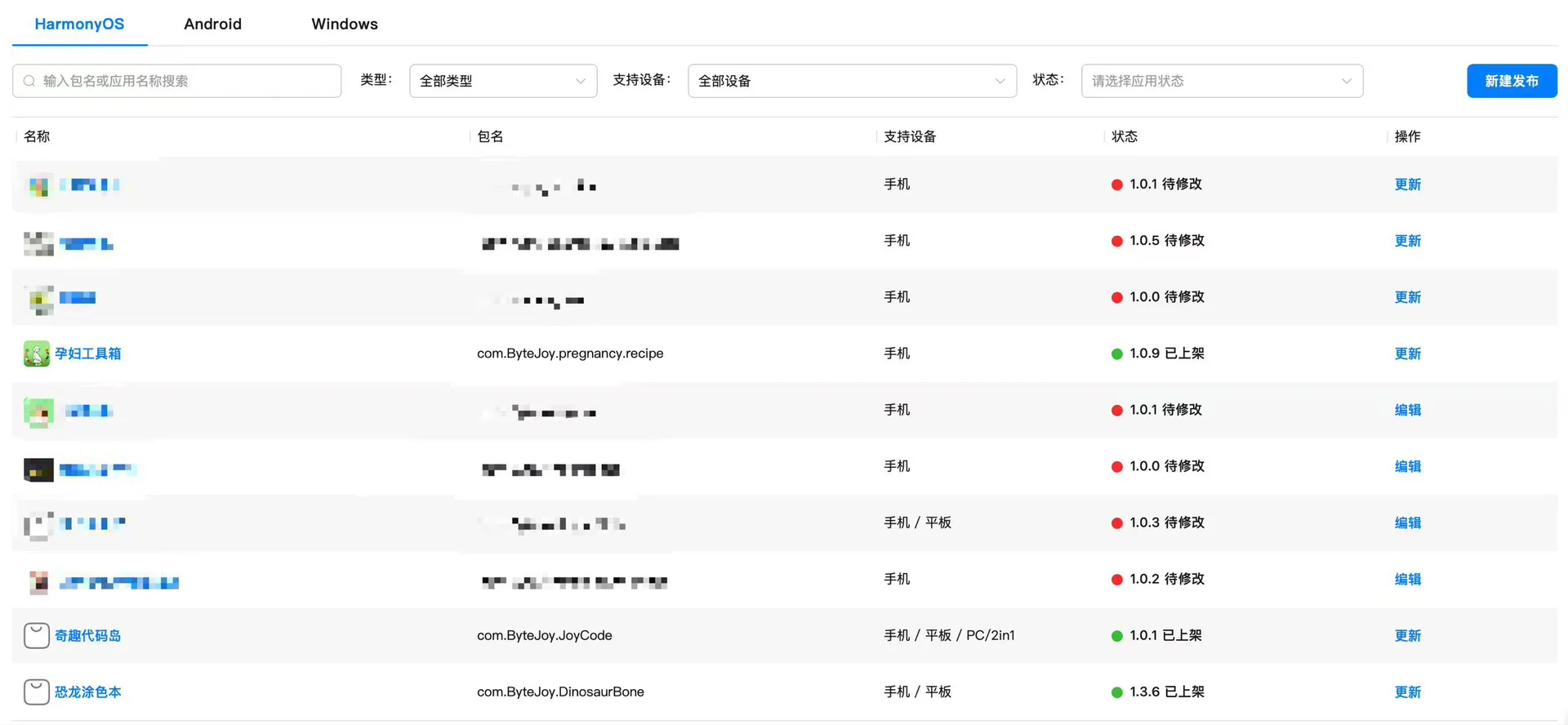Click 更新 for 恐龙涂色本
This screenshot has height=725, width=1568.
click(x=1408, y=692)
